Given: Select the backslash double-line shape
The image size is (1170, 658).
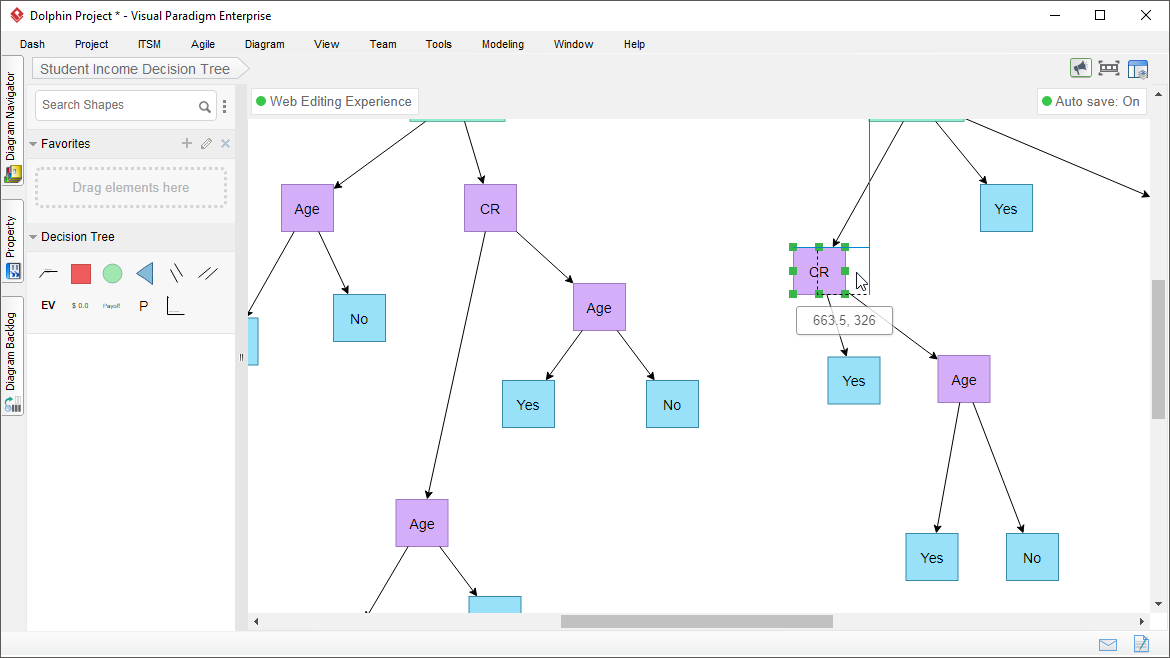Looking at the screenshot, I should [x=176, y=274].
